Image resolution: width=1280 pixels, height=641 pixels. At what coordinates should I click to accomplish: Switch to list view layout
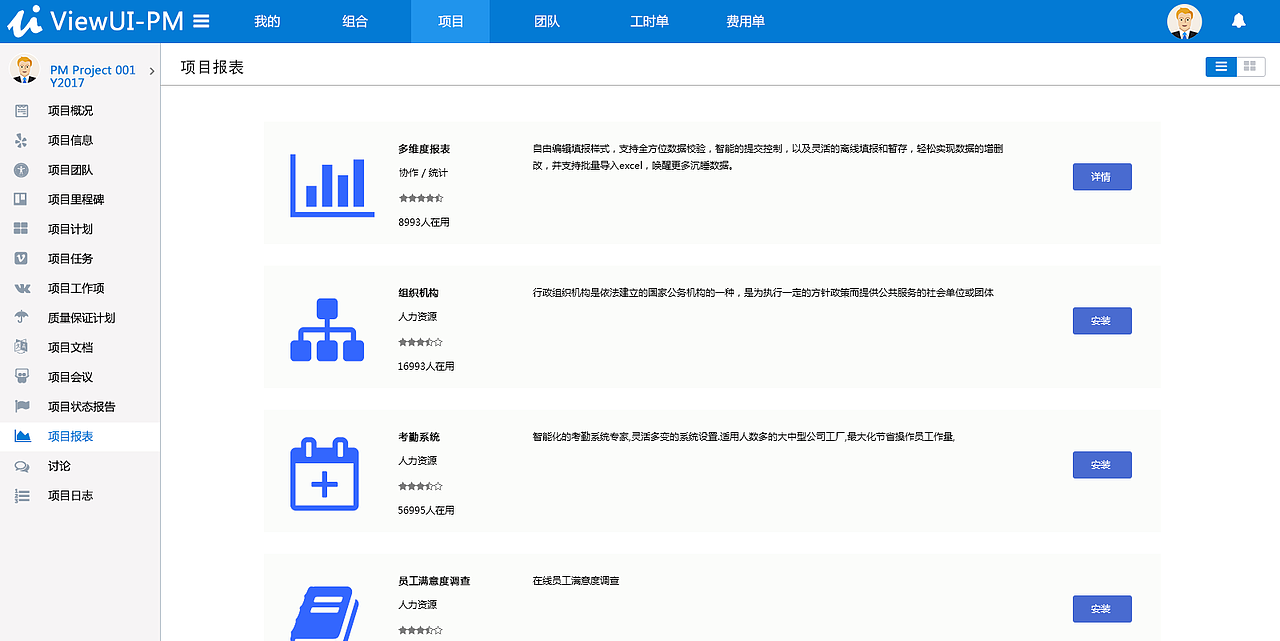point(1221,67)
